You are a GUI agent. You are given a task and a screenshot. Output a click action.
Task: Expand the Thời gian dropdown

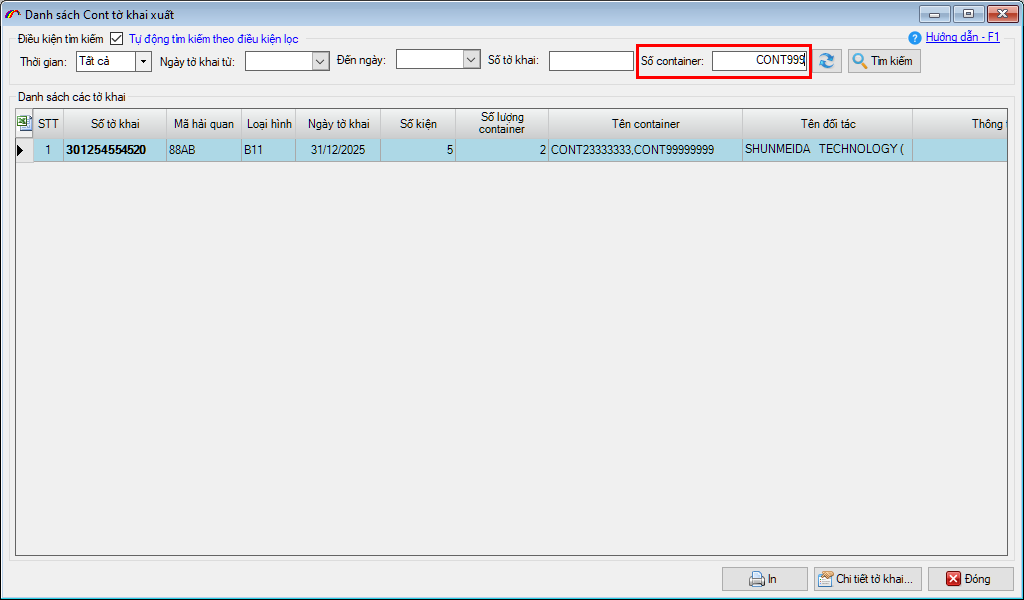pos(143,61)
